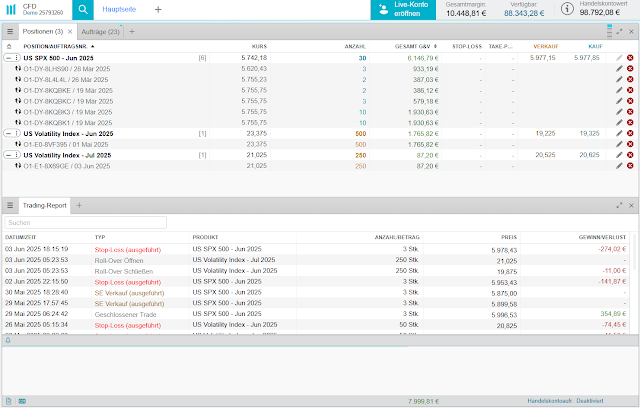The height and width of the screenshot is (408, 640).
Task: Click Kauf price 20,625
Action: [589, 155]
